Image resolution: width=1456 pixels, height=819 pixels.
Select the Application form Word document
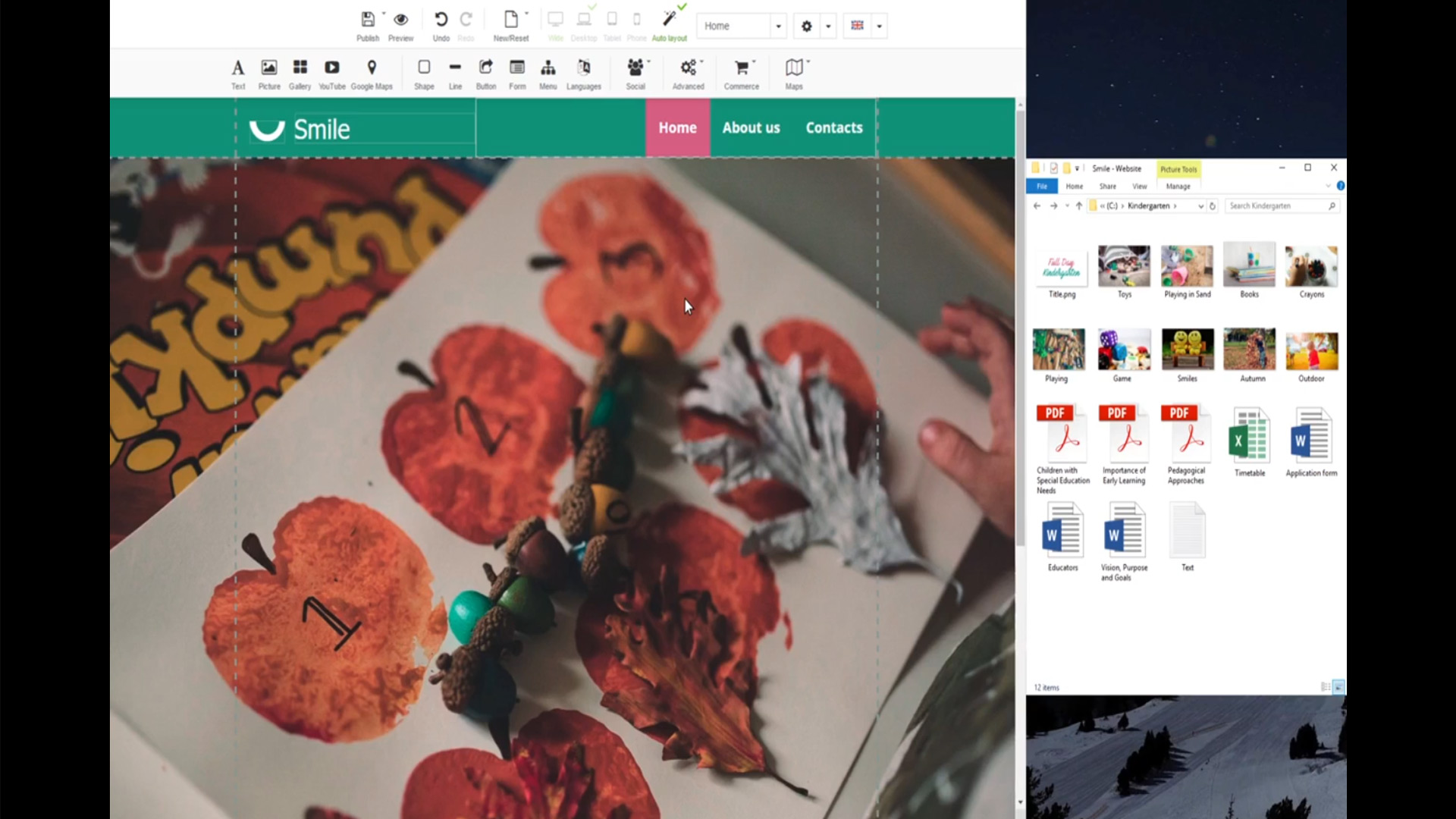coord(1311,443)
